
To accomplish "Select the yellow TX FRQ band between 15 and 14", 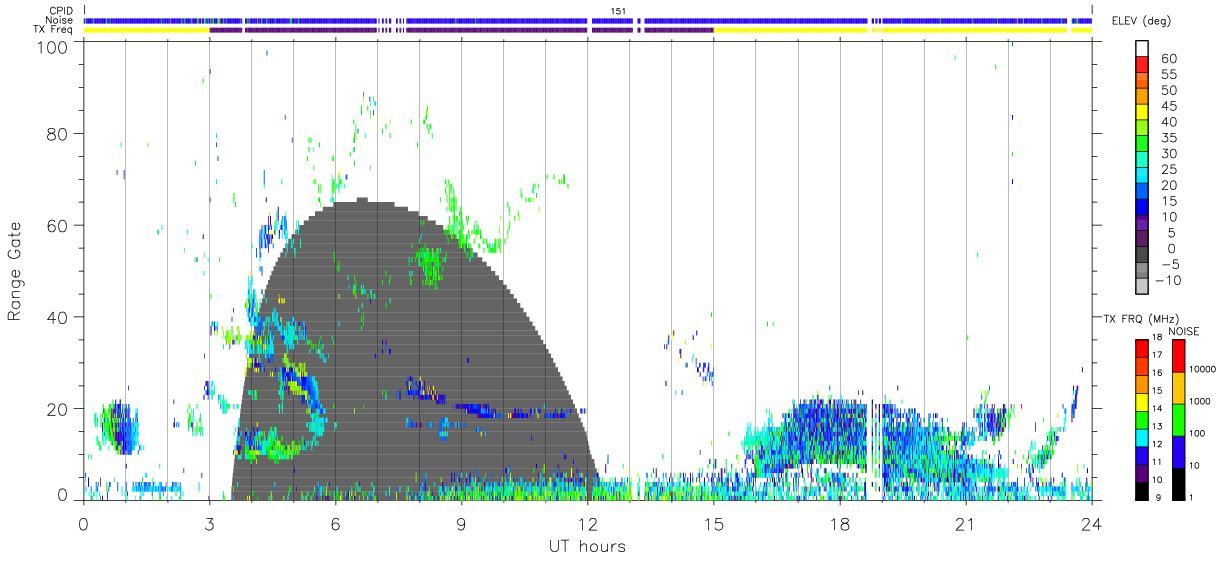I will (x=1142, y=401).
